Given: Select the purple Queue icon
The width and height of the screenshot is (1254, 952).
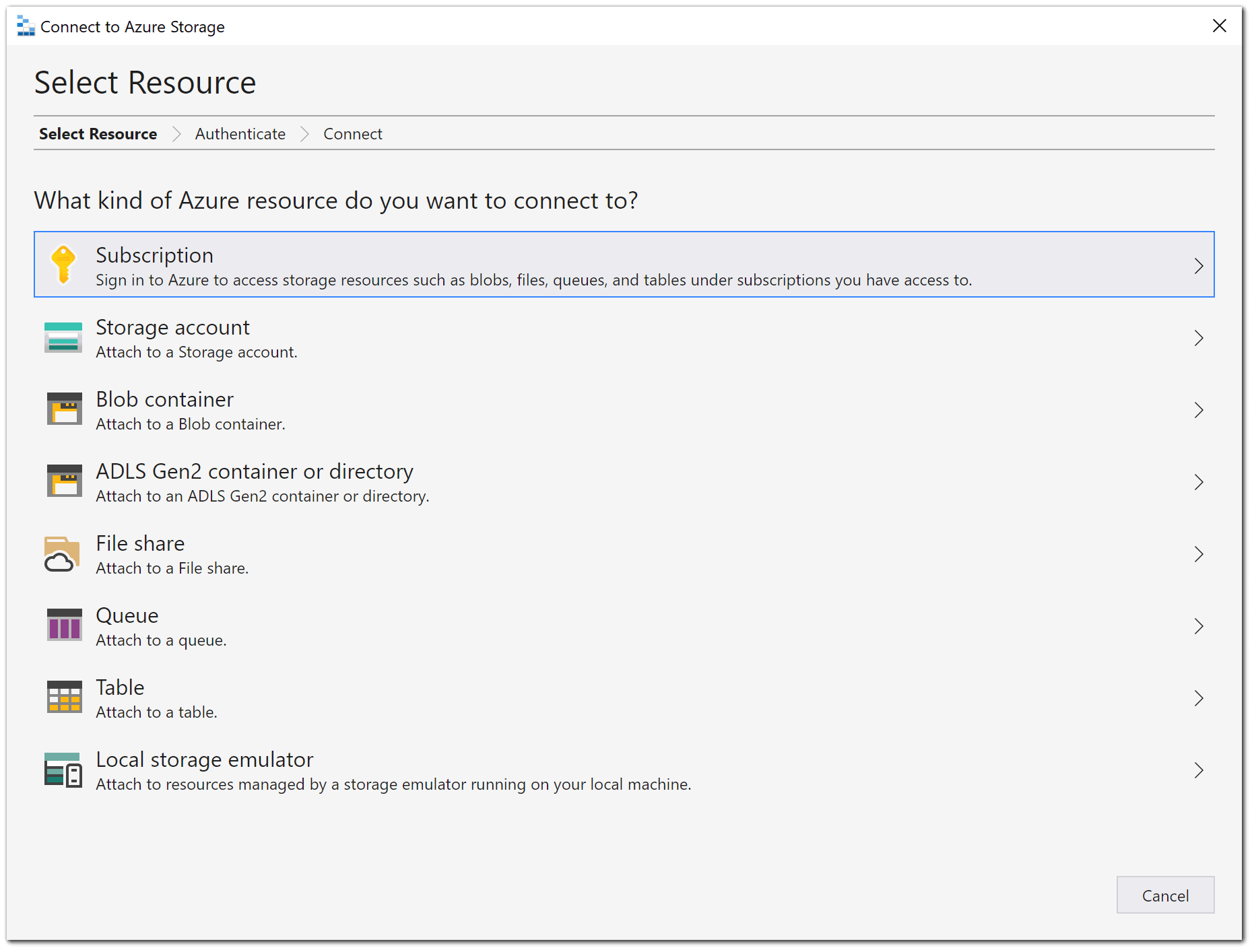Looking at the screenshot, I should pyautogui.click(x=63, y=625).
